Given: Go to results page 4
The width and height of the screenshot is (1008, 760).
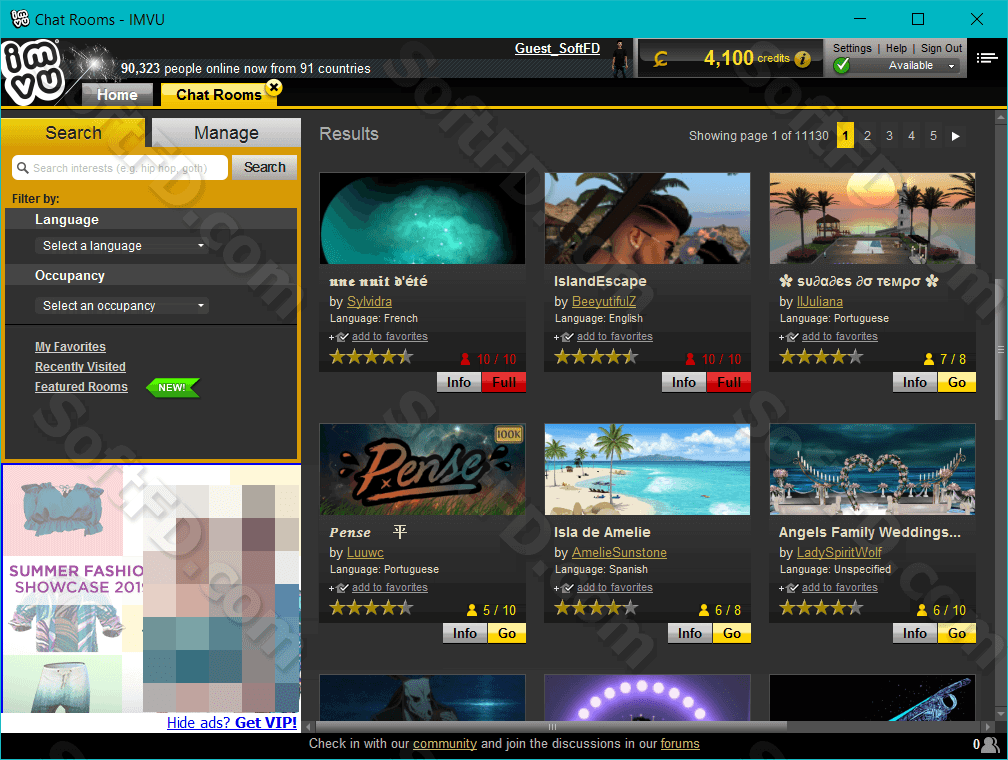Looking at the screenshot, I should click(x=911, y=136).
